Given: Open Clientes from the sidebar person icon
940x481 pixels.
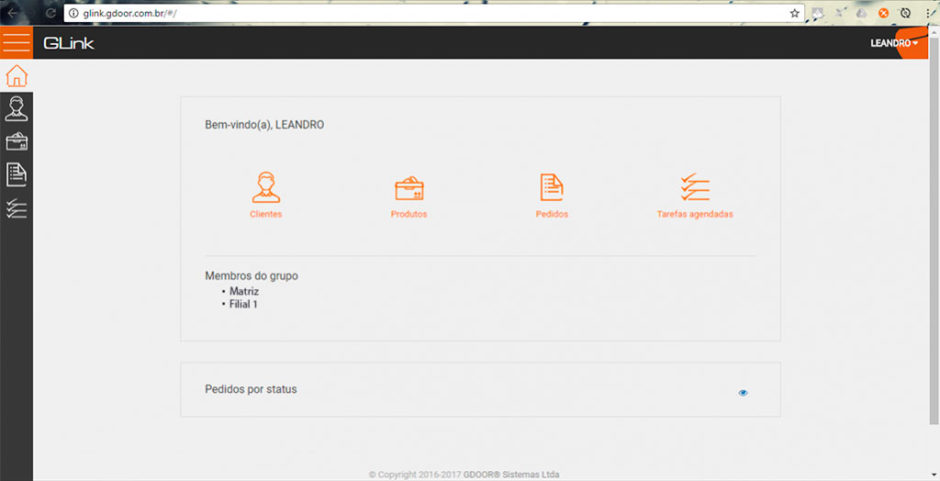Looking at the screenshot, I should 16,108.
